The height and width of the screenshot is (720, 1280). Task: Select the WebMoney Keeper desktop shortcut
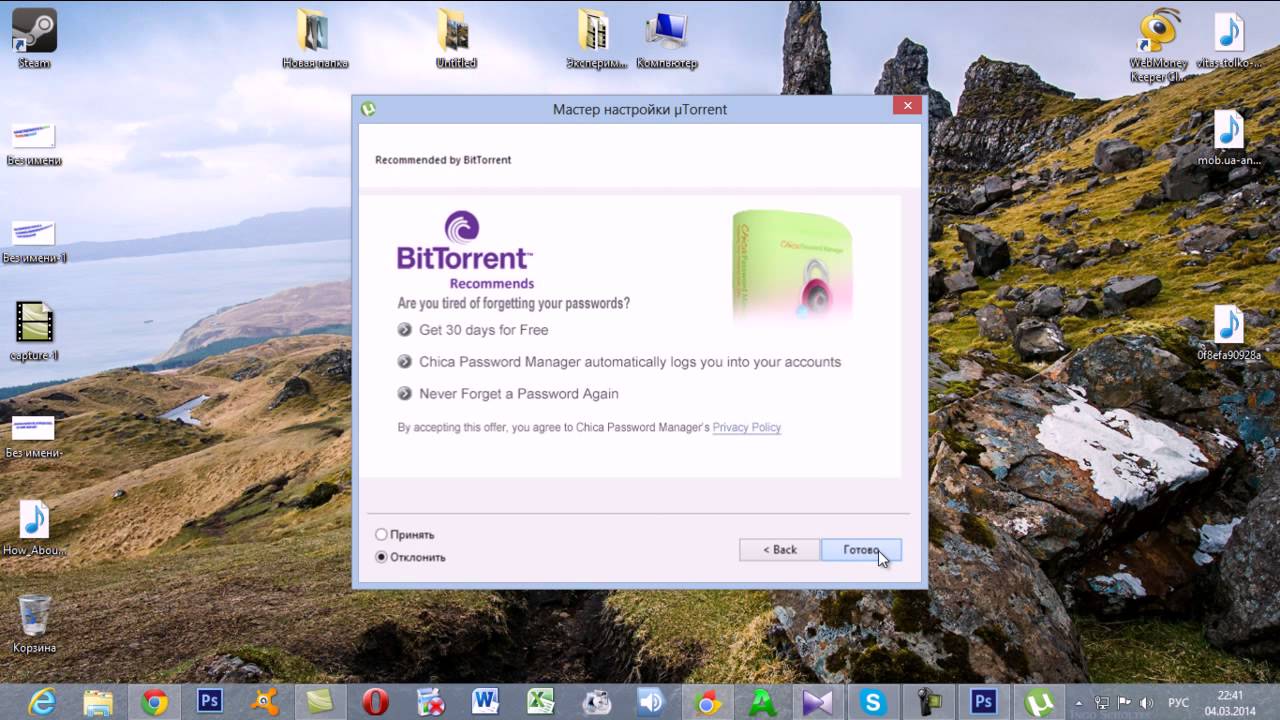point(1158,45)
